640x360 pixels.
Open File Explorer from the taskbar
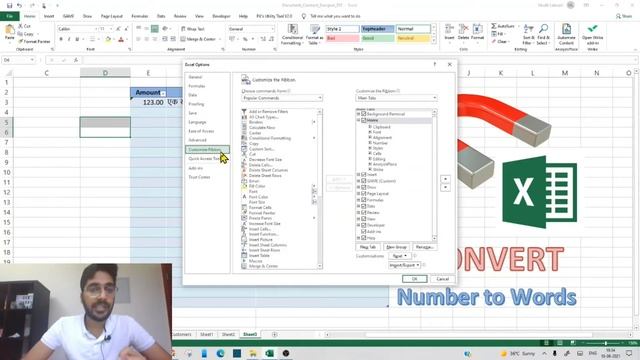click(x=253, y=353)
